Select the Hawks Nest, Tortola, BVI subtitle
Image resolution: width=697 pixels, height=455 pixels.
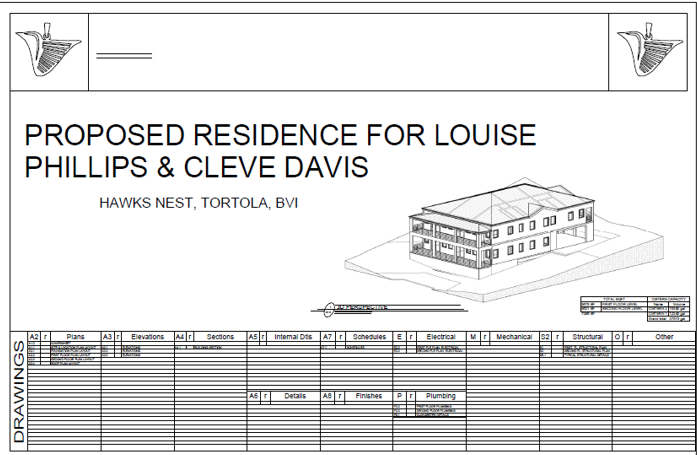point(198,203)
